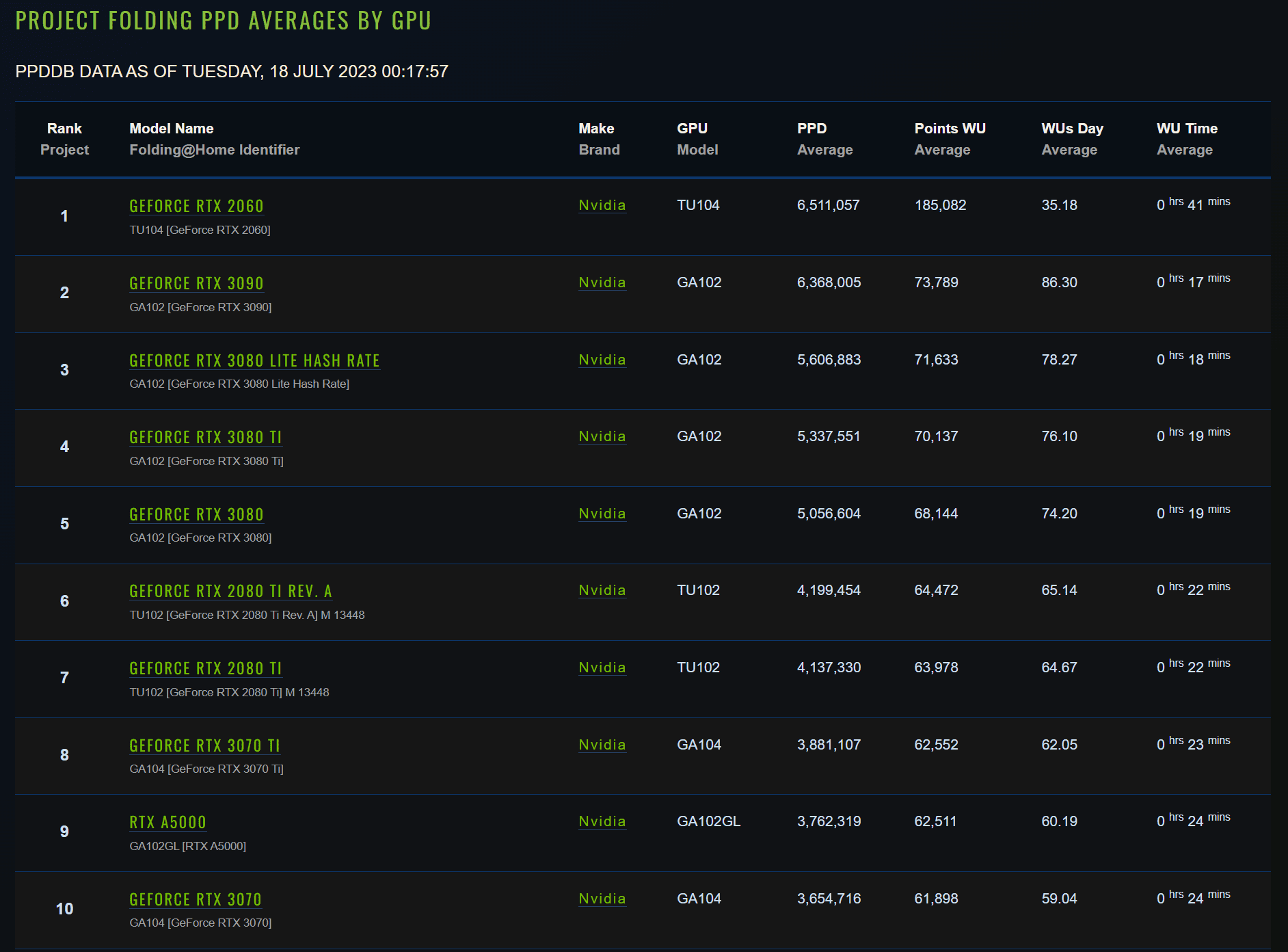This screenshot has width=1288, height=952.
Task: Click the WUs Day column header
Action: (1072, 129)
